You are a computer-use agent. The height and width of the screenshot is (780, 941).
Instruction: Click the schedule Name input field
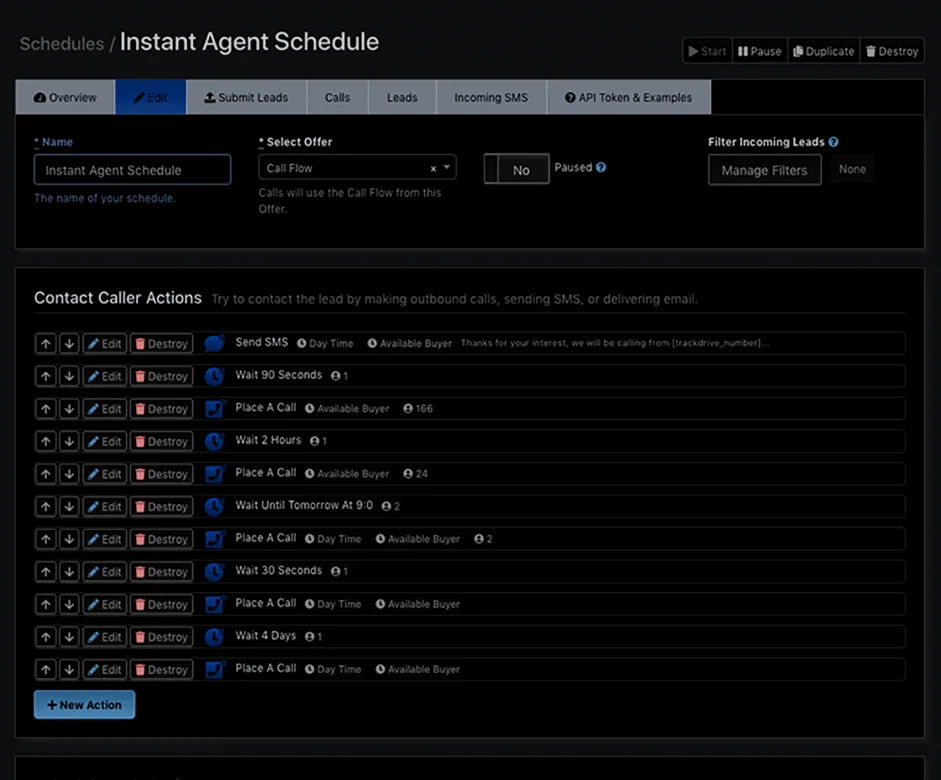click(132, 170)
